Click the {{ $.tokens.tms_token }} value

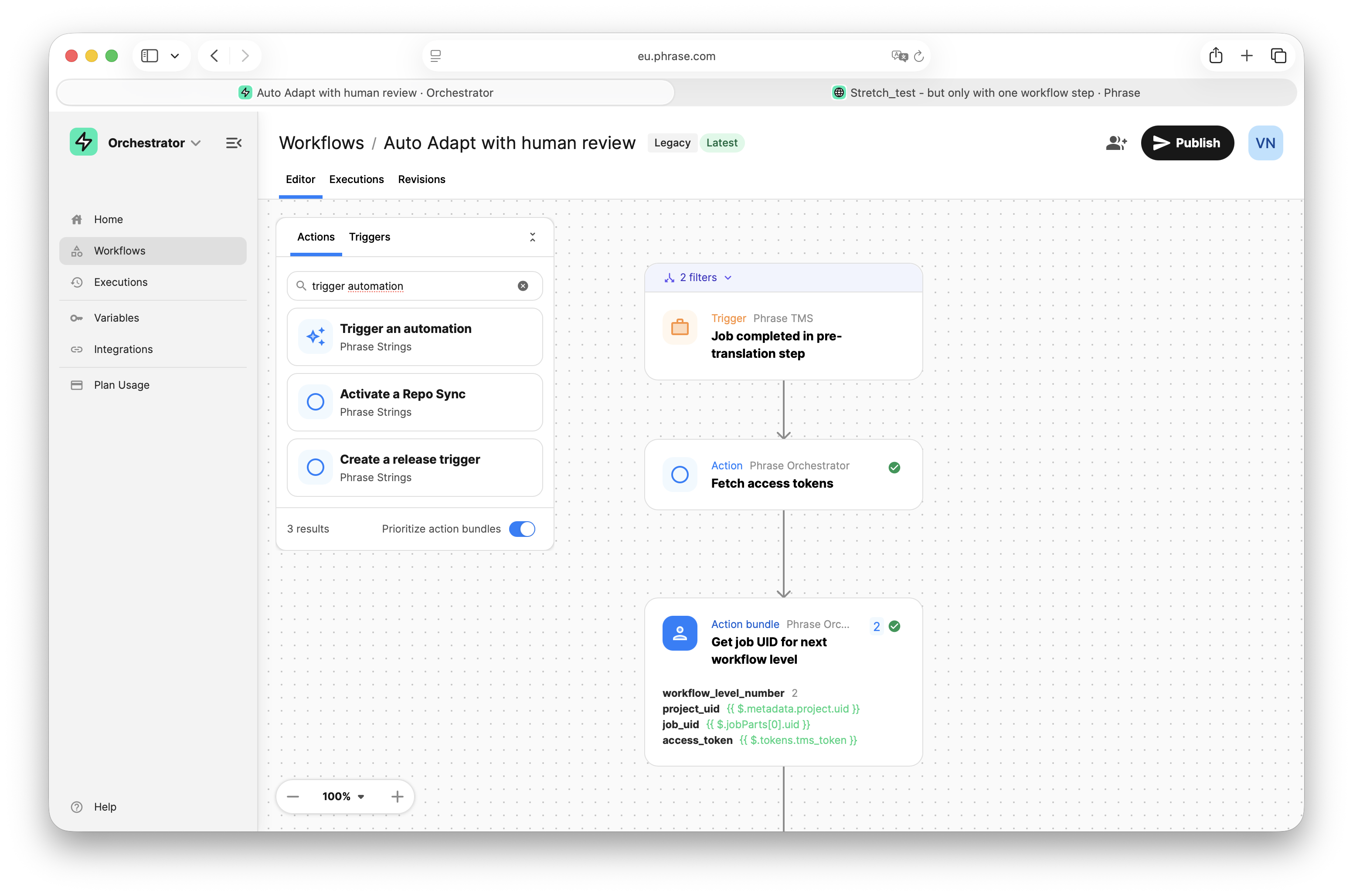[798, 740]
